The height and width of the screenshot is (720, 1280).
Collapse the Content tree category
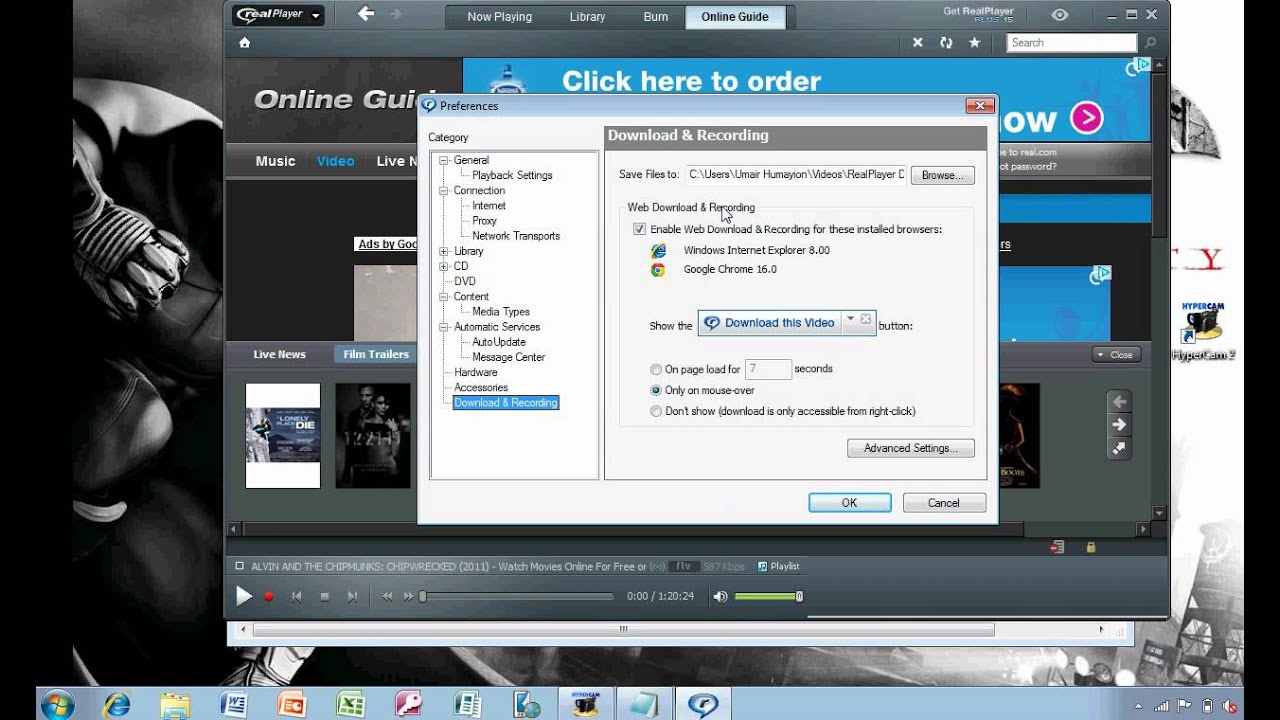pyautogui.click(x=444, y=296)
